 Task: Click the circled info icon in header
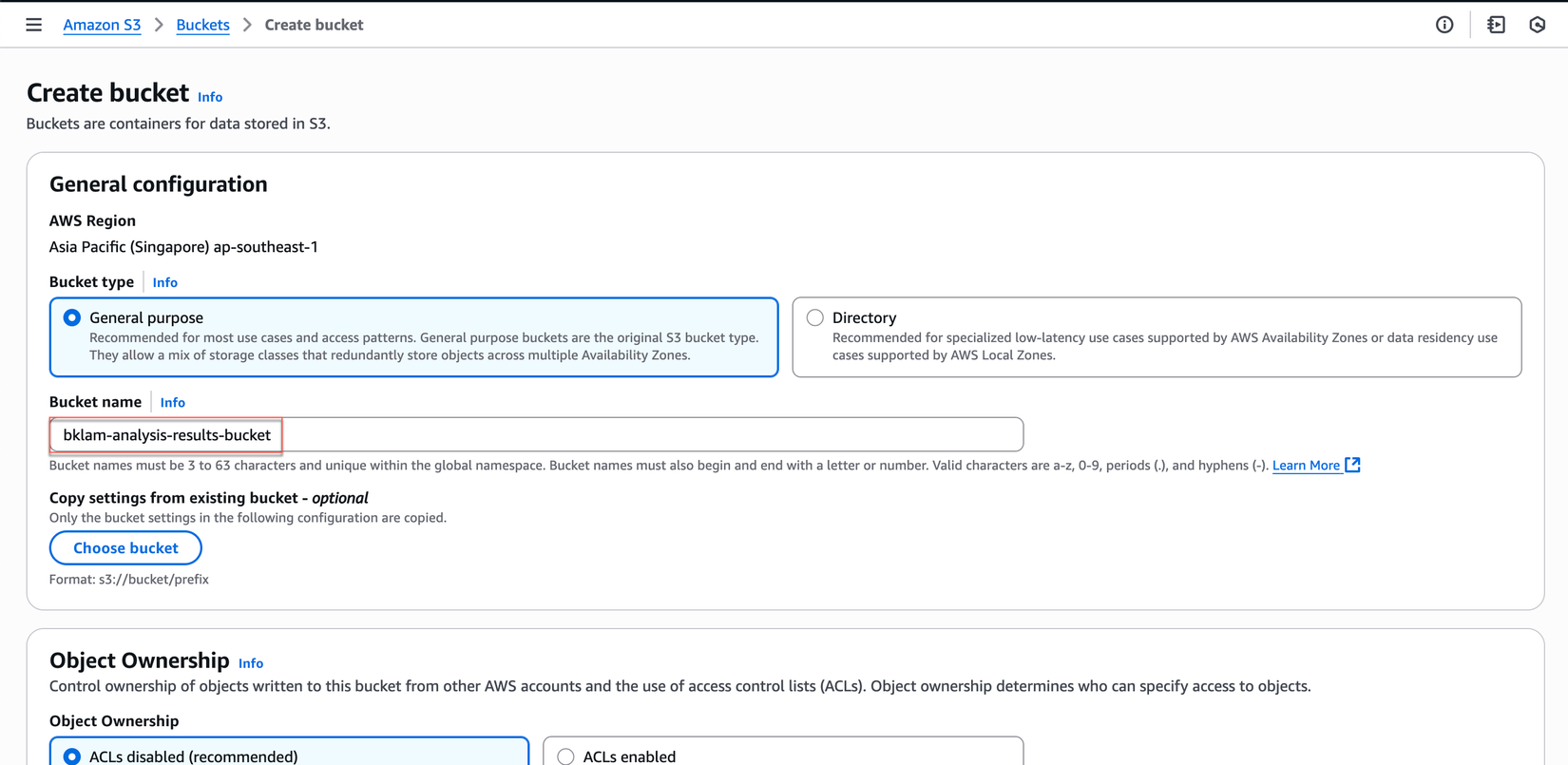point(1444,25)
